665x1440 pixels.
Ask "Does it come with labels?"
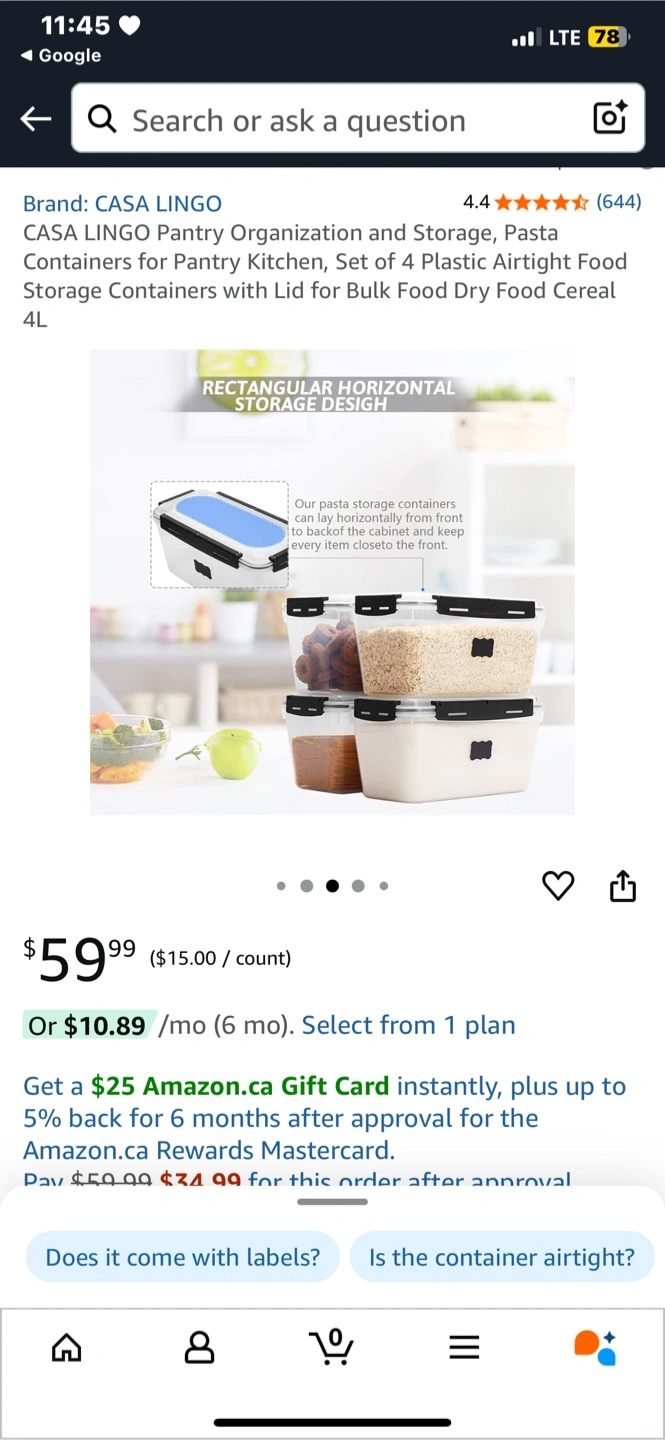[x=183, y=1257]
